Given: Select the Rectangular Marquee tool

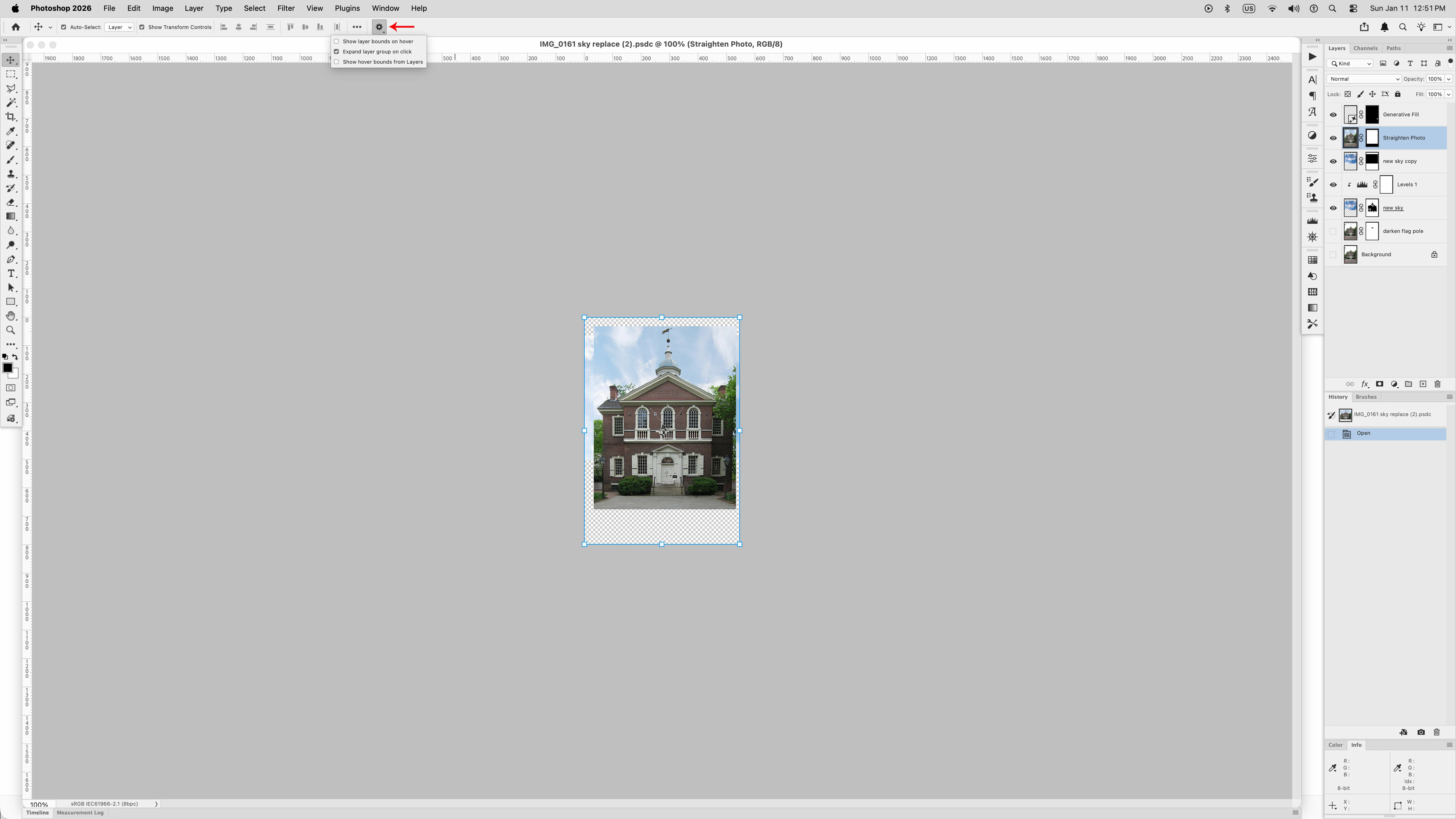Looking at the screenshot, I should pyautogui.click(x=11, y=74).
